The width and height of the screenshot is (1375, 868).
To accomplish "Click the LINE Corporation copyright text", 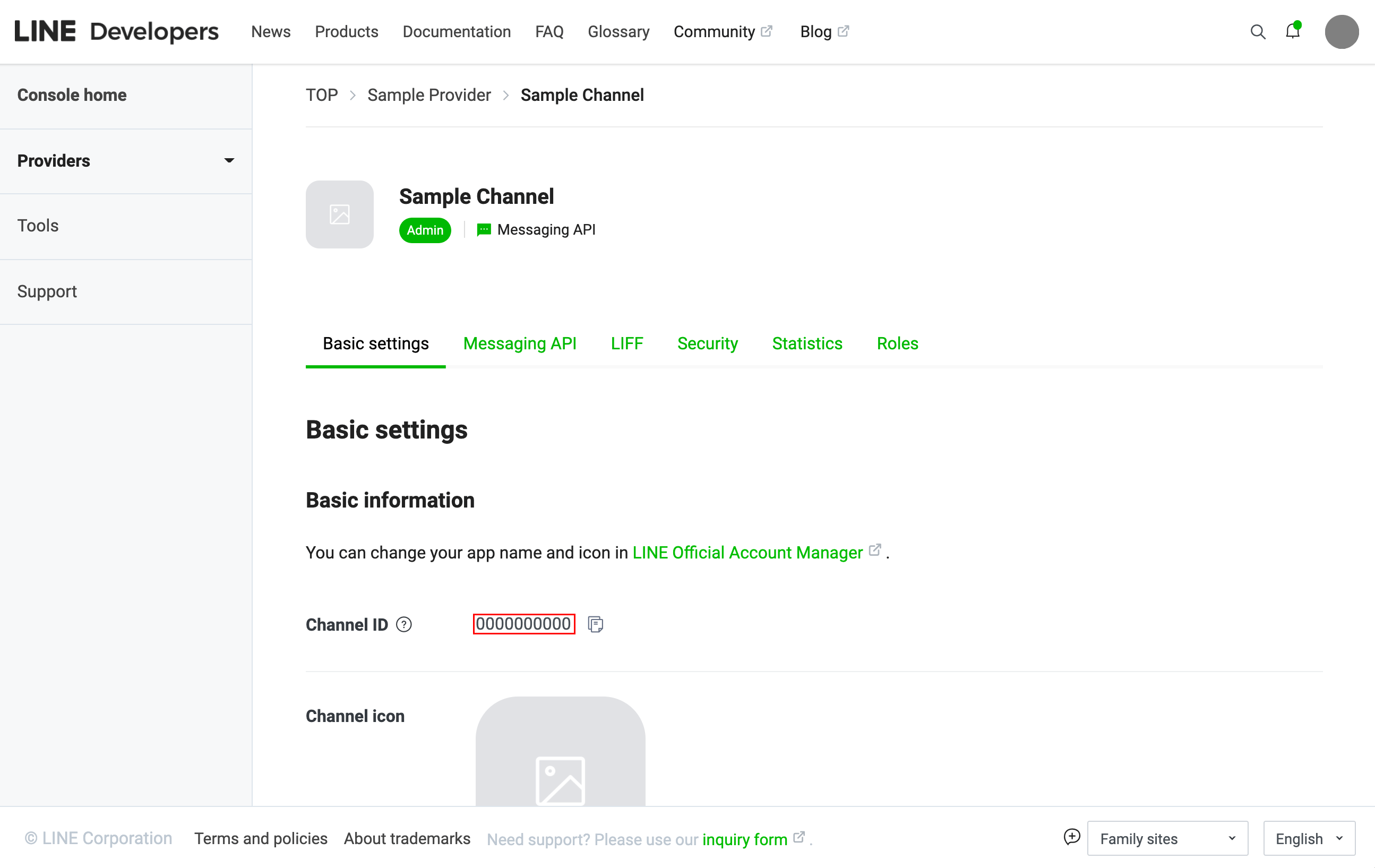I will pyautogui.click(x=98, y=838).
